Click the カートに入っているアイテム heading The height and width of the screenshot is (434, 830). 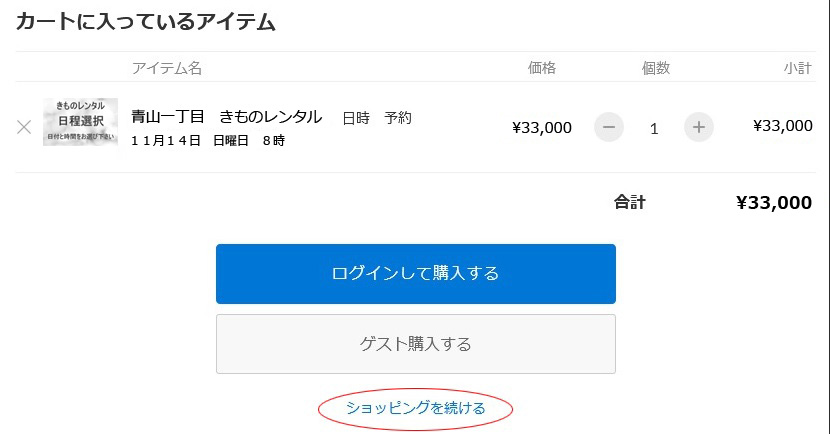tap(146, 22)
